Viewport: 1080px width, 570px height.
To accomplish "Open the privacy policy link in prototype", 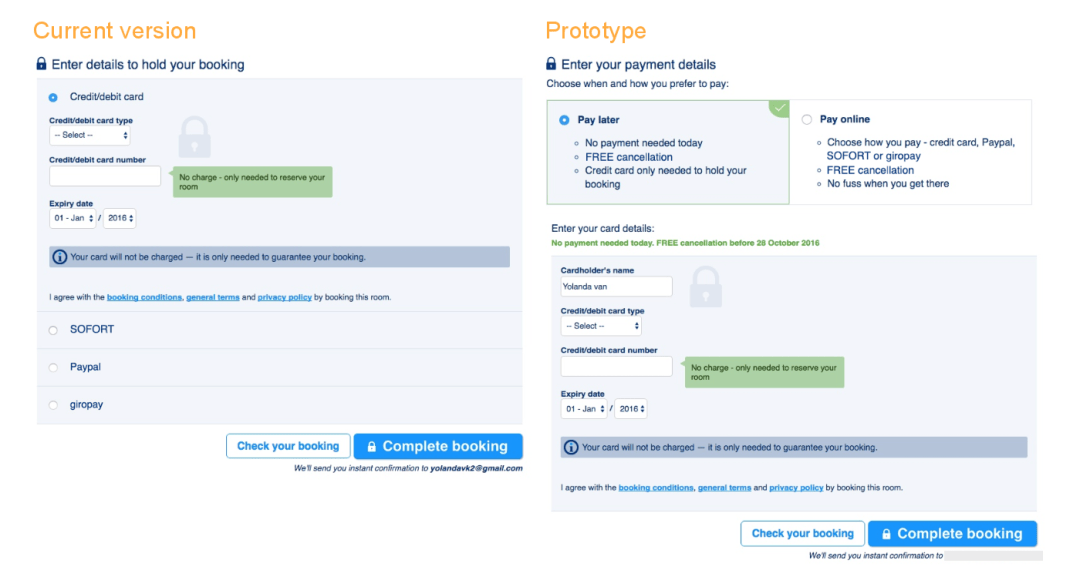I will coord(796,487).
